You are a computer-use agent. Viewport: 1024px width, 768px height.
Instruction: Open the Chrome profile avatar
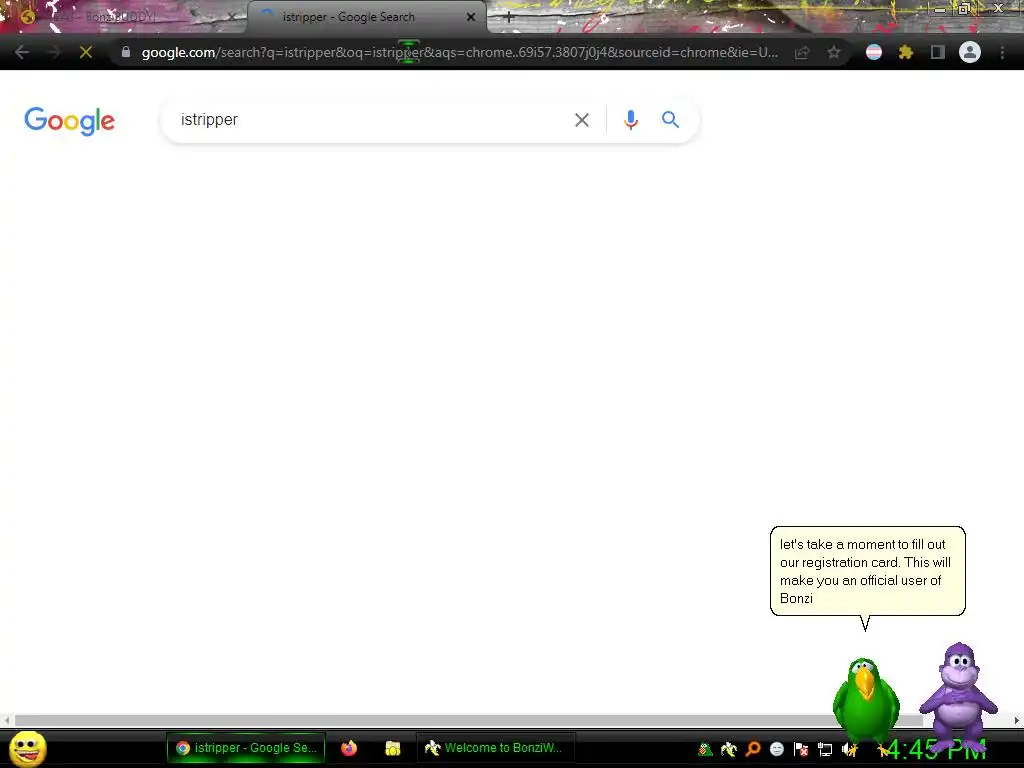click(970, 52)
